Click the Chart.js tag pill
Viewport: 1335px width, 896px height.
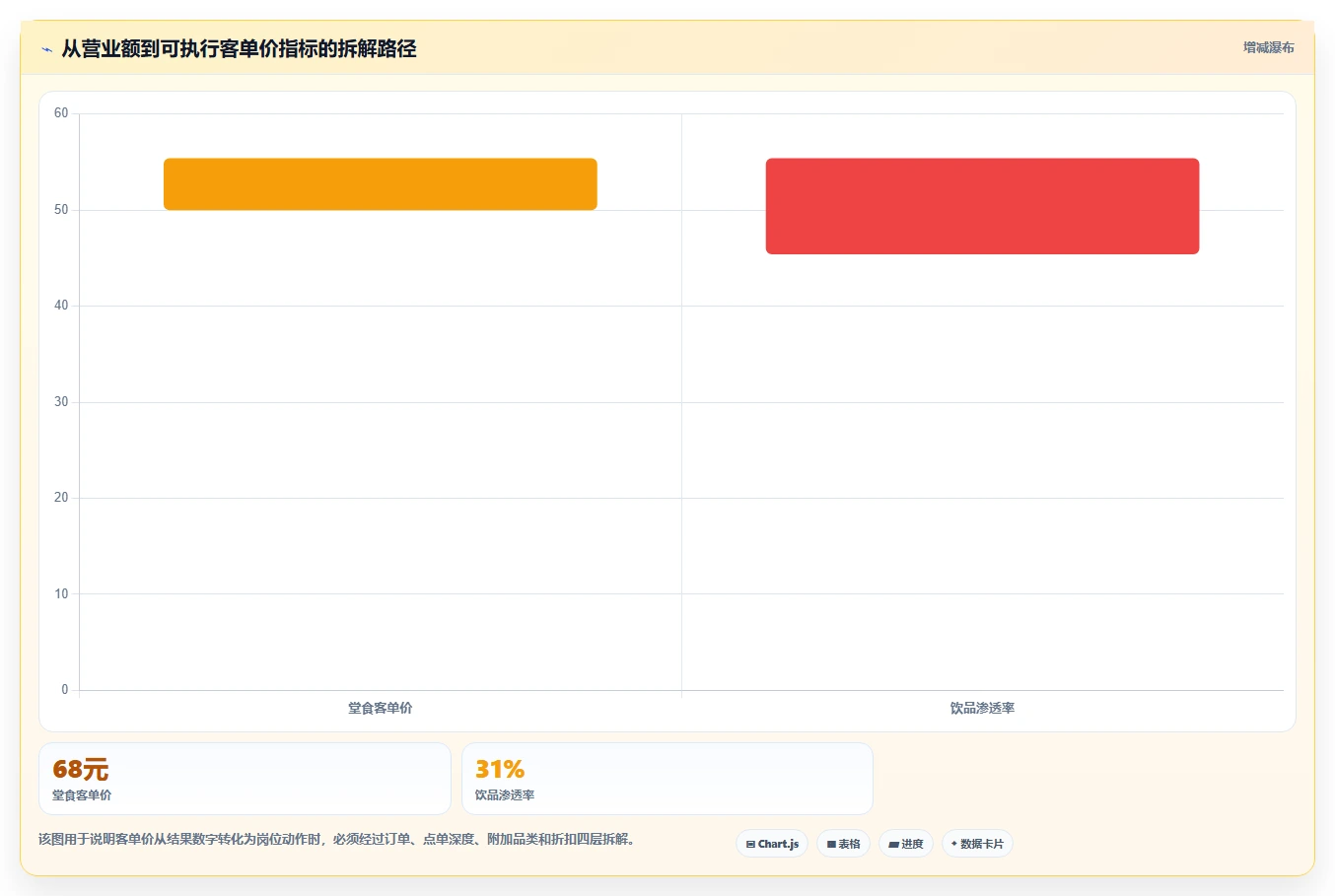coord(772,844)
